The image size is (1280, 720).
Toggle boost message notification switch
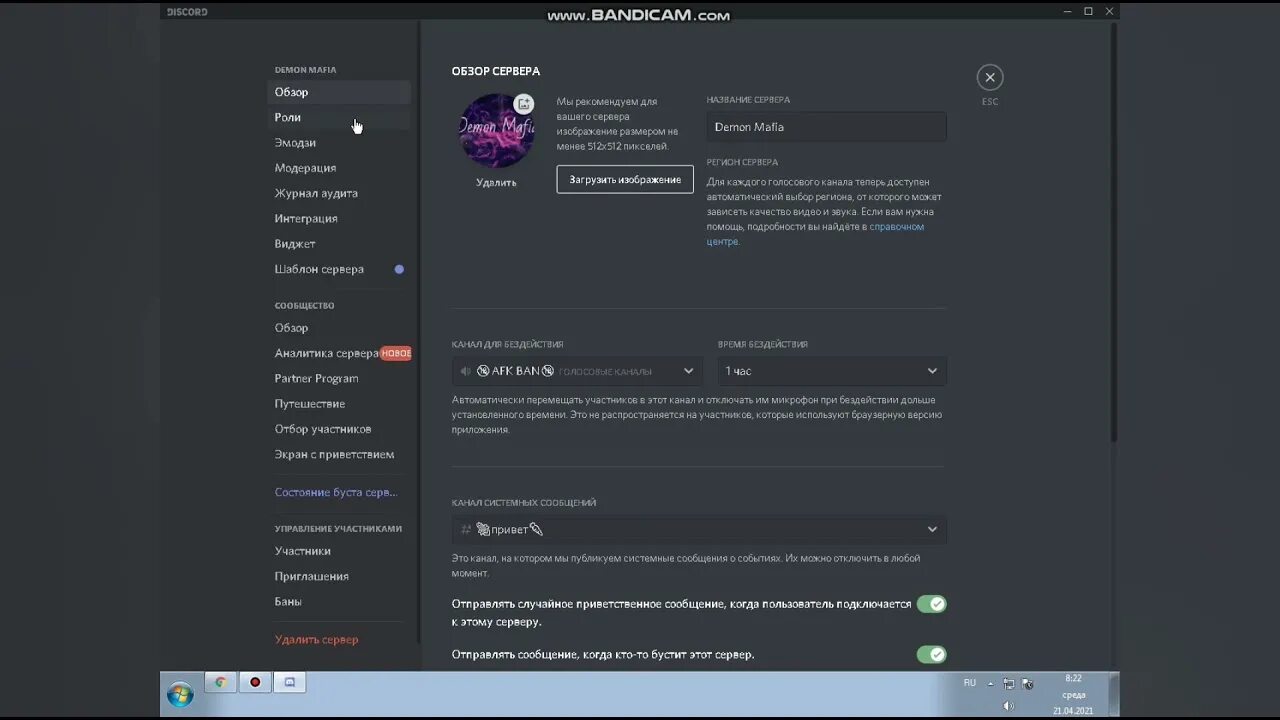(x=931, y=654)
